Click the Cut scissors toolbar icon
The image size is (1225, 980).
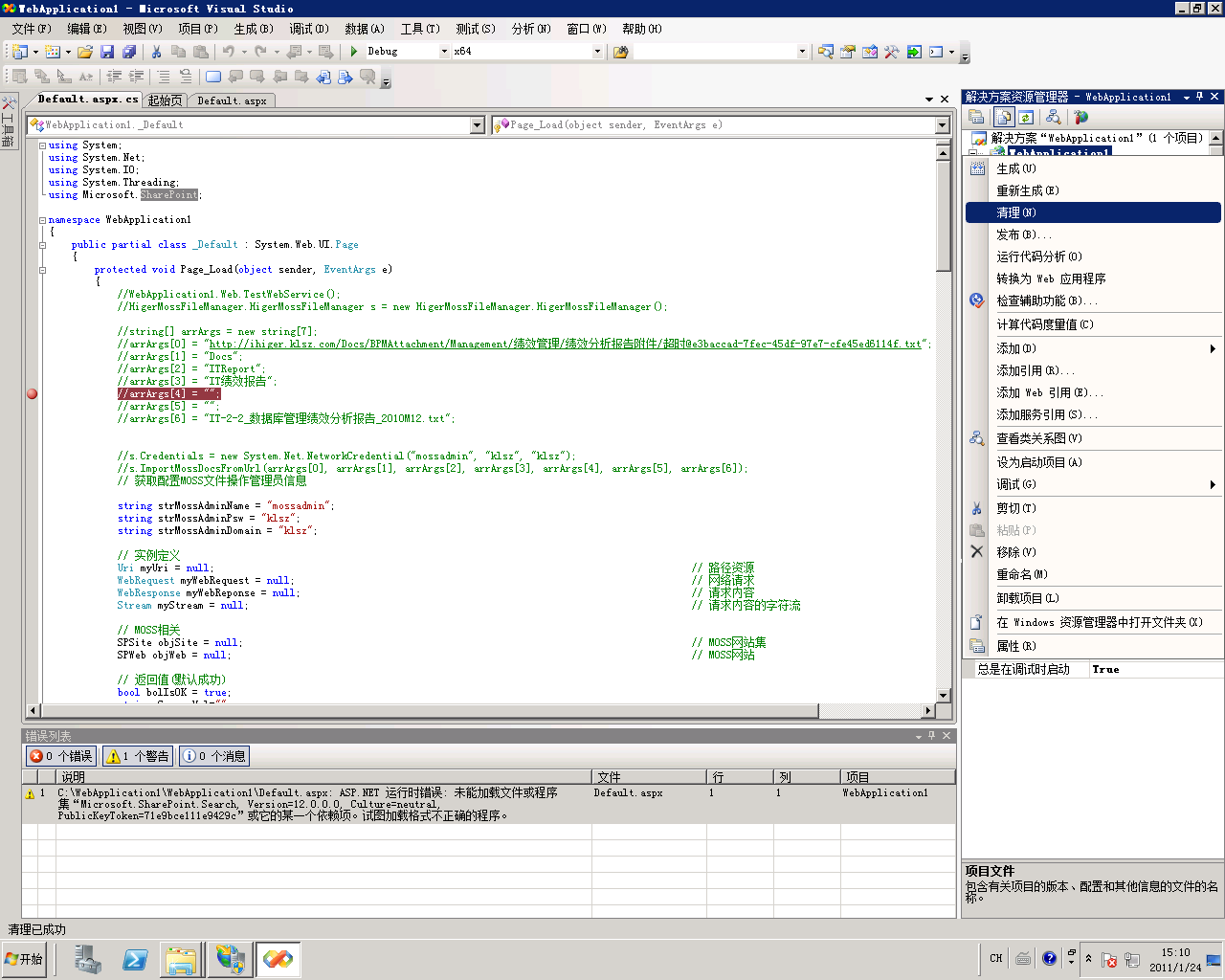[156, 52]
